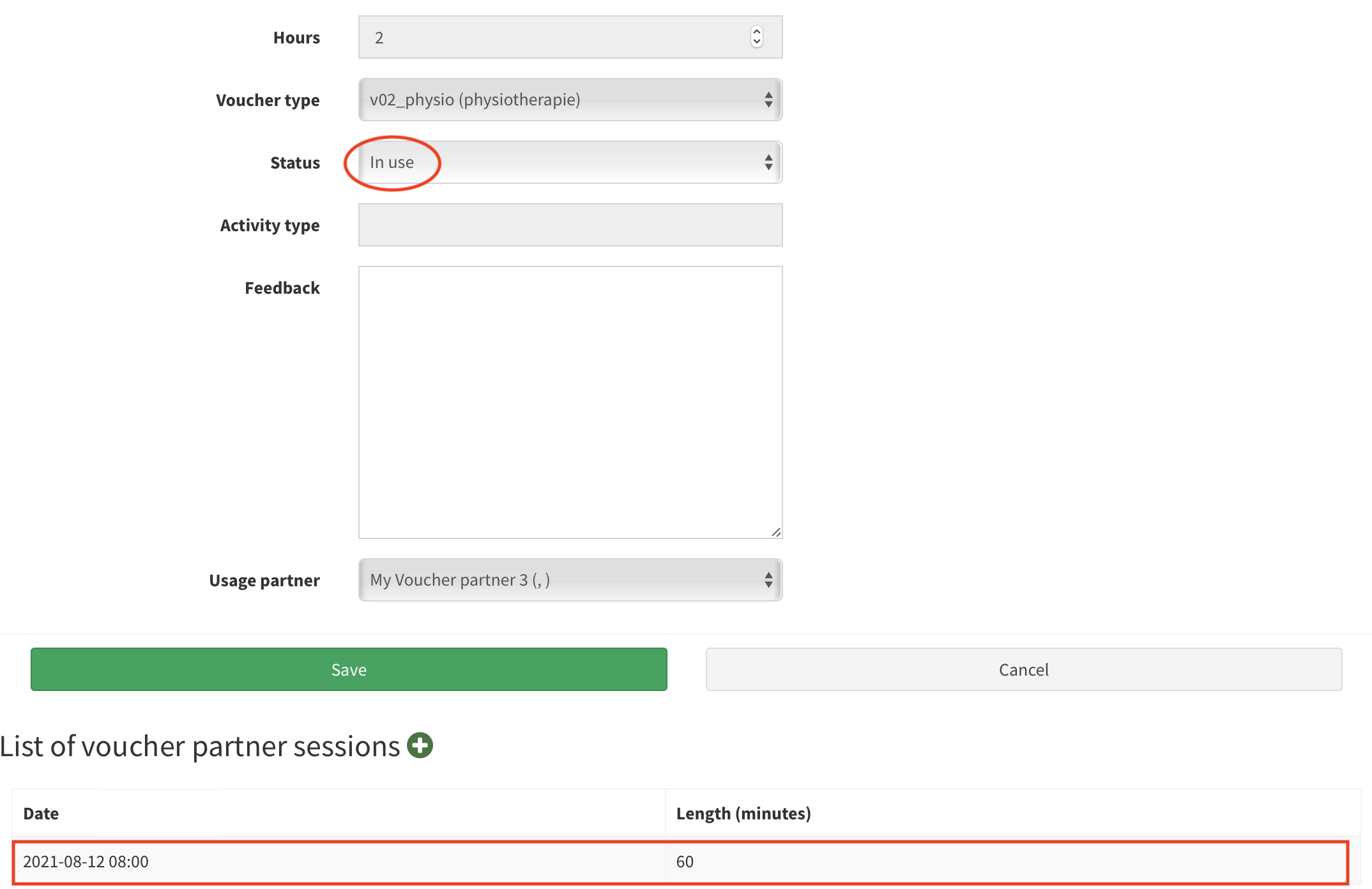Screen dimensions: 1372x889
Task: Click the Date column header
Action: point(41,814)
